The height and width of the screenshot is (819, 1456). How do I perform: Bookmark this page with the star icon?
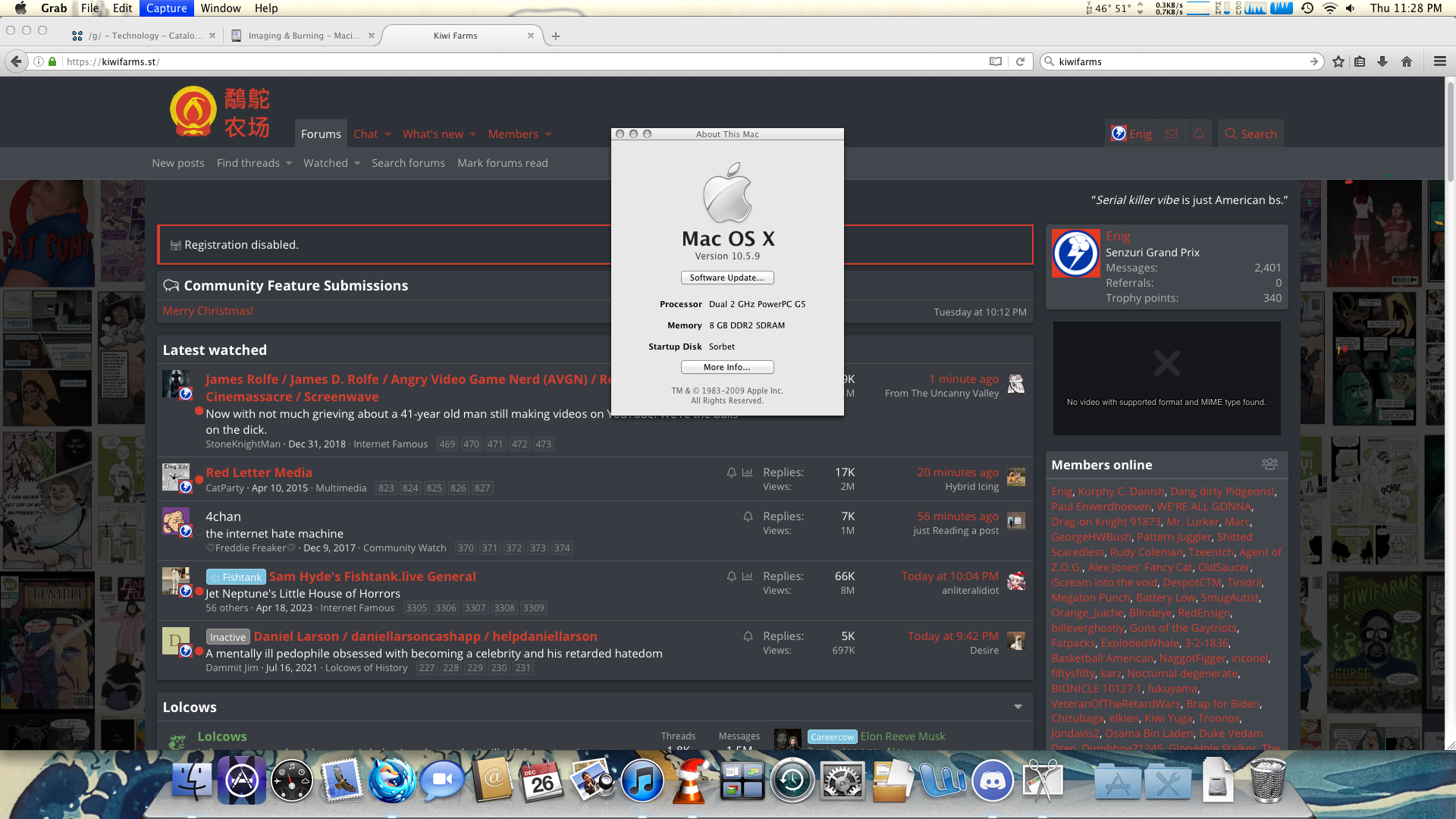click(1338, 61)
